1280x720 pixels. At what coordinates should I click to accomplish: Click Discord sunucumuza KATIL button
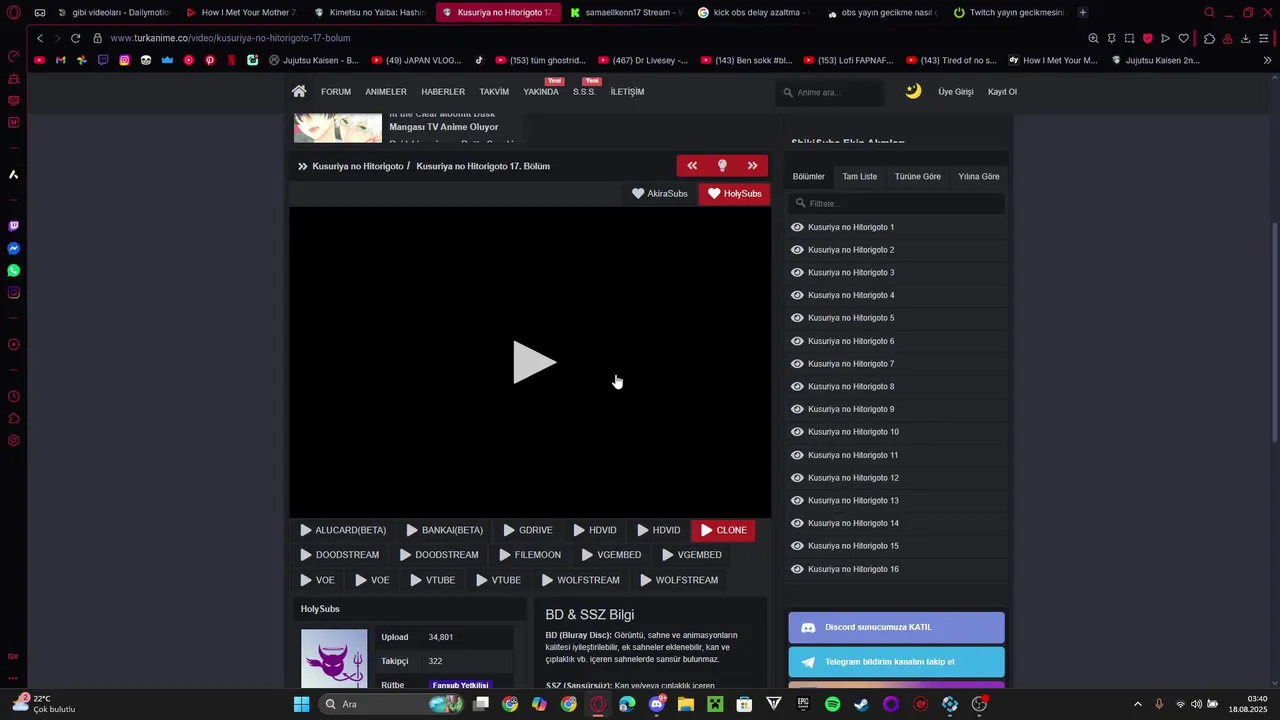[896, 627]
